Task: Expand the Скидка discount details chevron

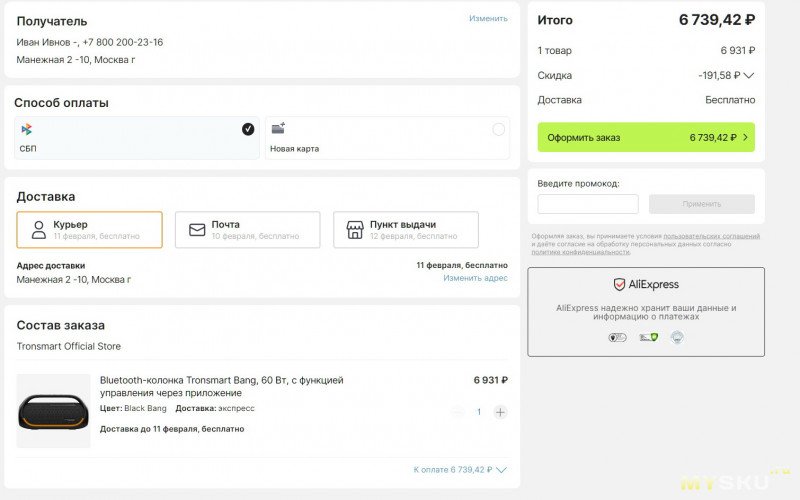Action: tap(748, 75)
